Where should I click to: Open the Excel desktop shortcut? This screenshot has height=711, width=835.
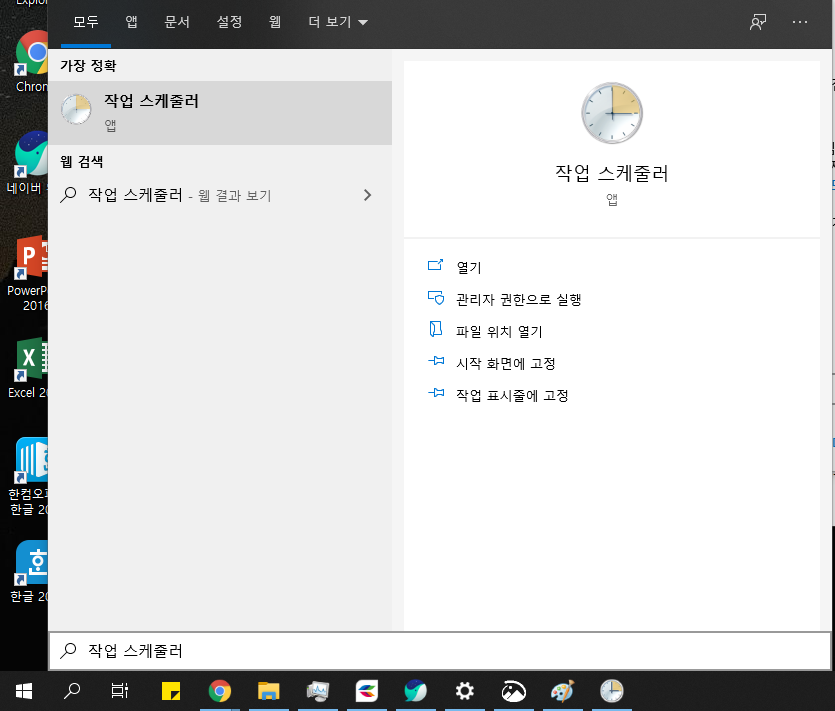coord(29,367)
